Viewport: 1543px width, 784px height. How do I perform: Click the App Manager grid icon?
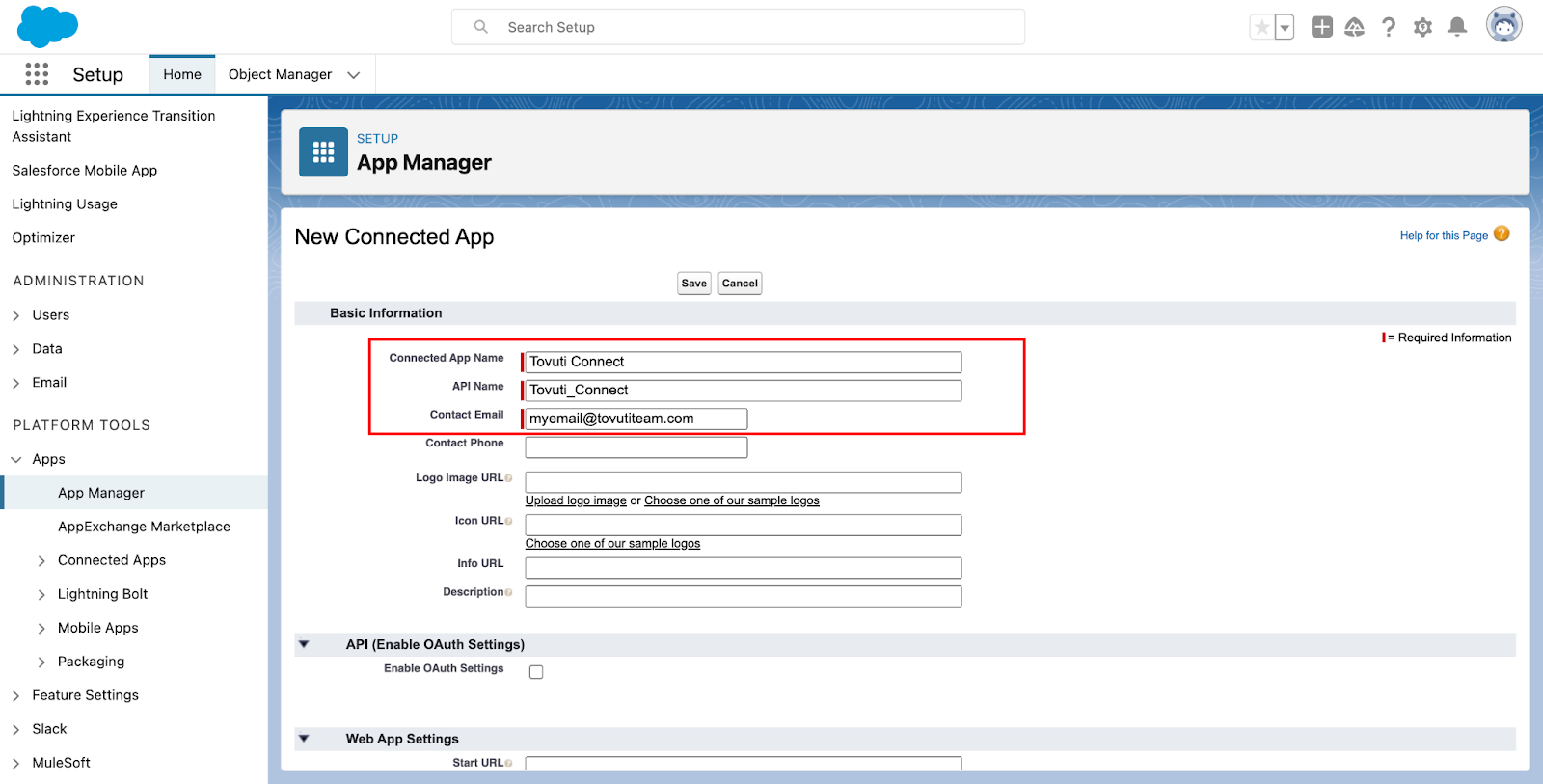323,152
